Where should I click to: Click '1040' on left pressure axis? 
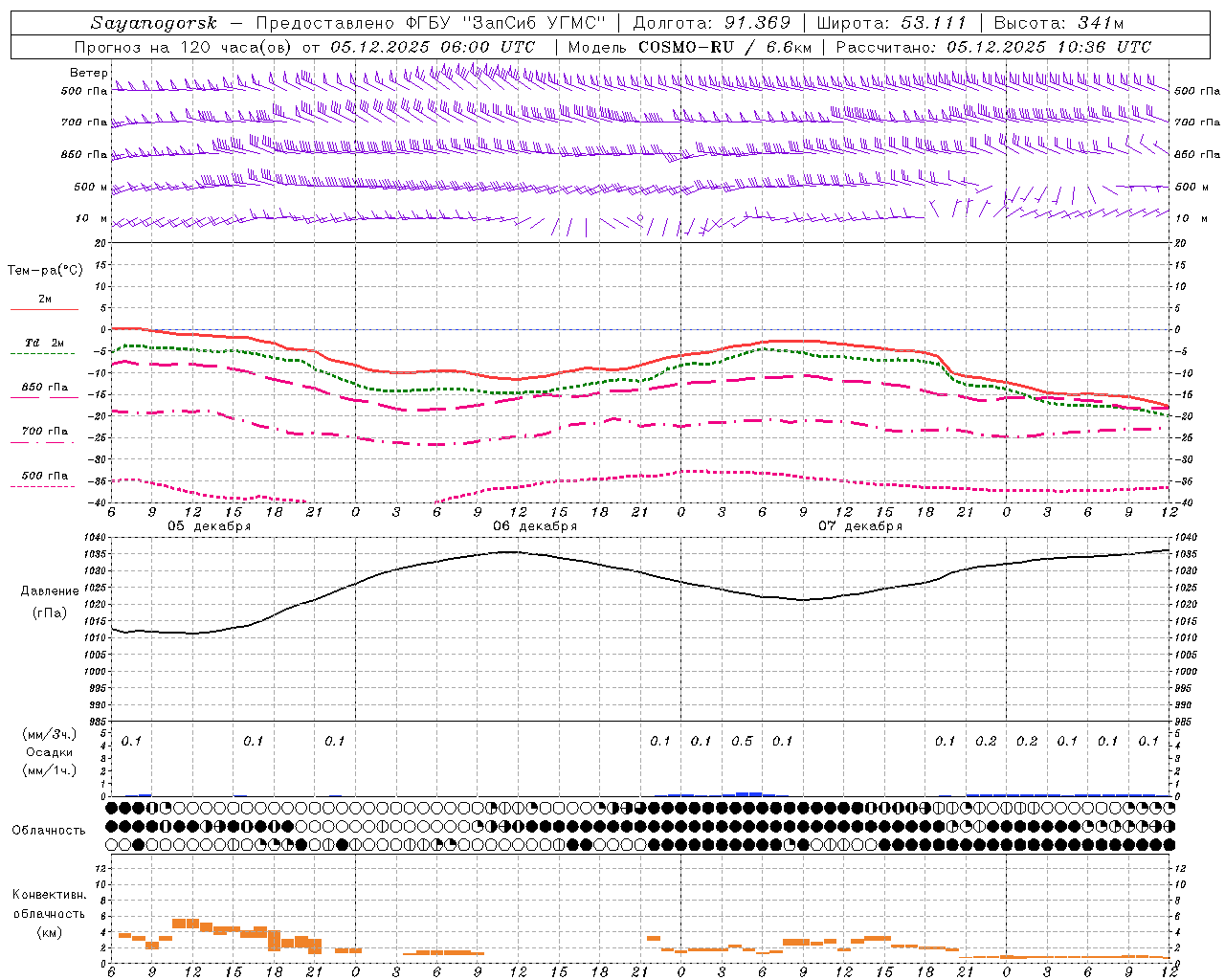tap(96, 537)
